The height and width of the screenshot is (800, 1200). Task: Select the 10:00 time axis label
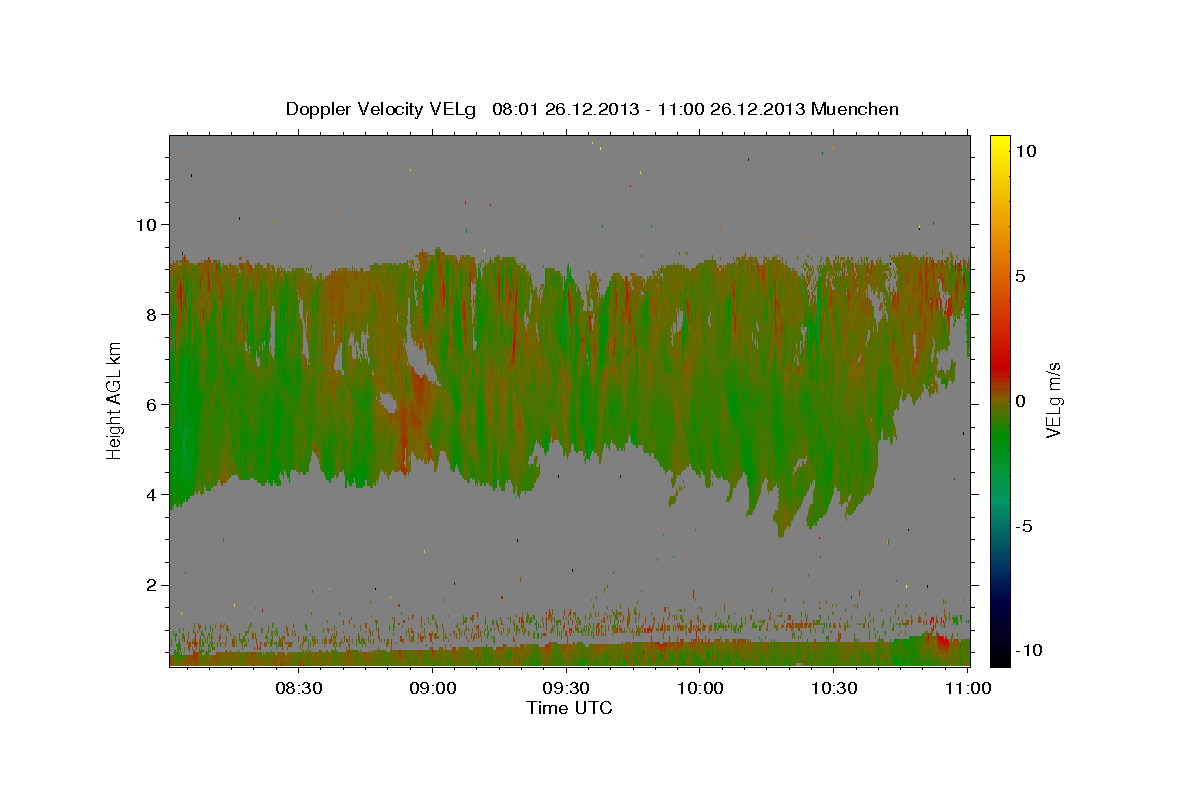pos(700,689)
